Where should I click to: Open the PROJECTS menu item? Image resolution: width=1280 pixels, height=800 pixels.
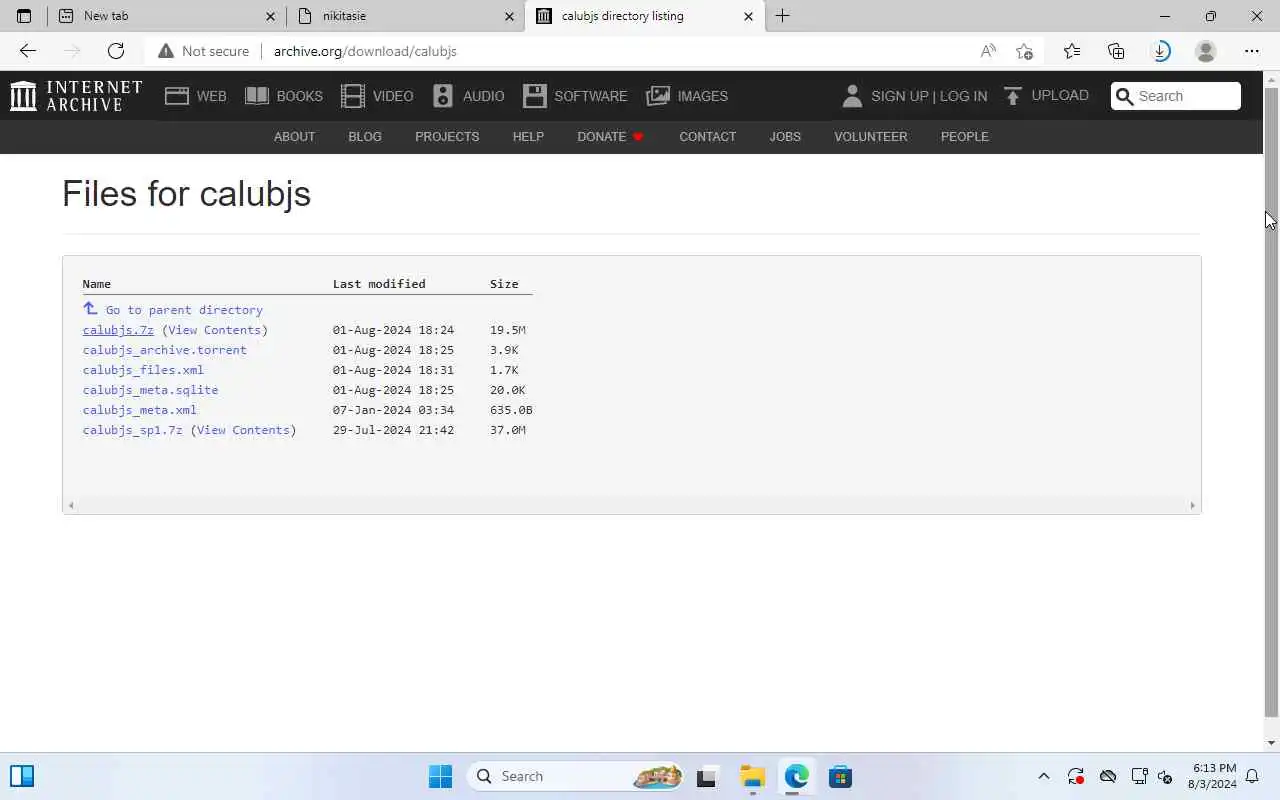(x=447, y=137)
